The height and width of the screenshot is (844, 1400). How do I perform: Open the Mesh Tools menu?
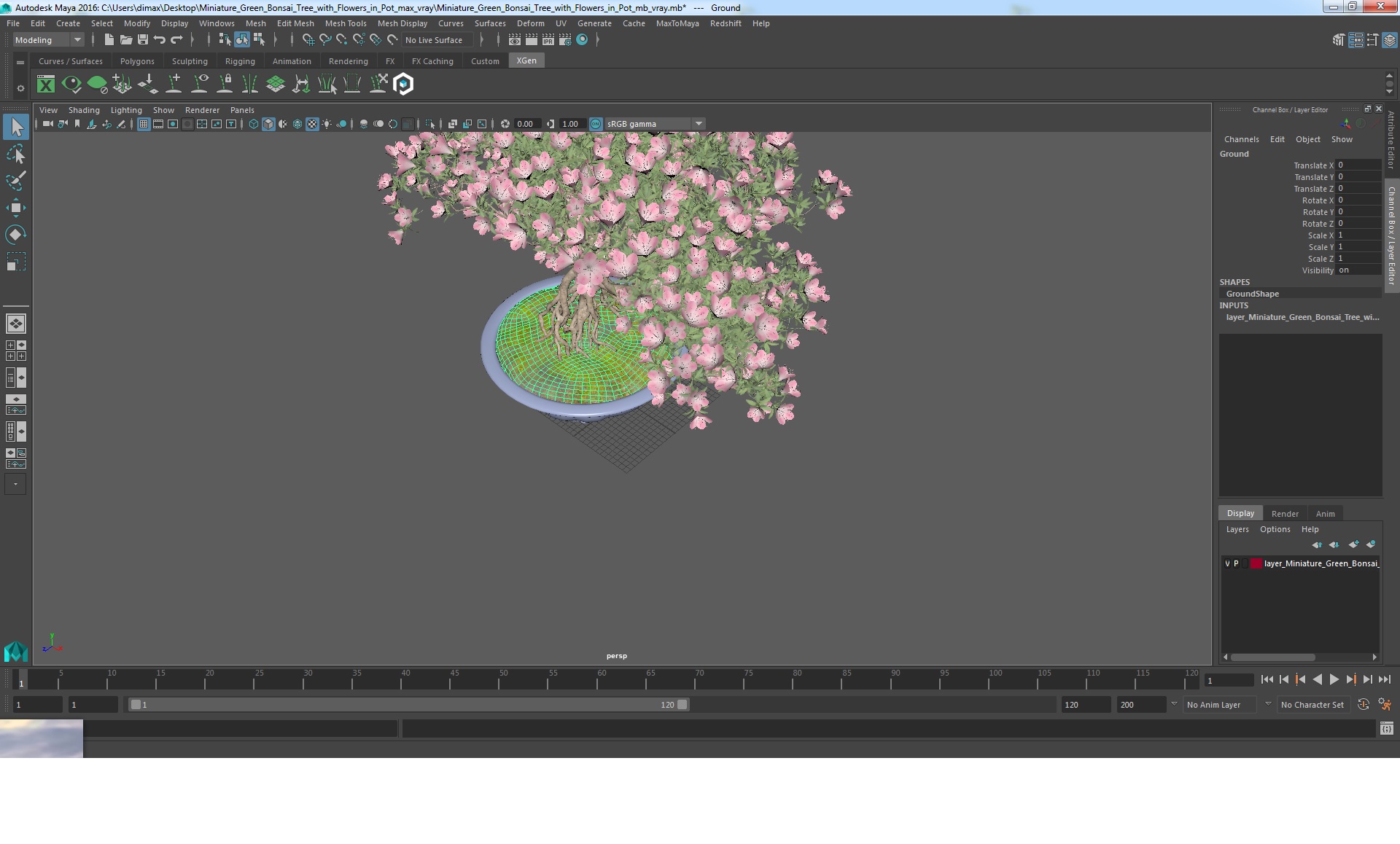[345, 23]
